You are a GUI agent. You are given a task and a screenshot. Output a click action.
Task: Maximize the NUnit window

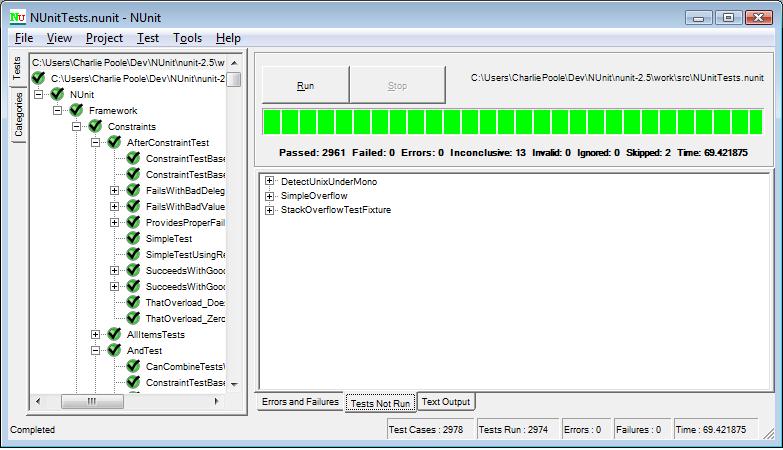point(729,17)
